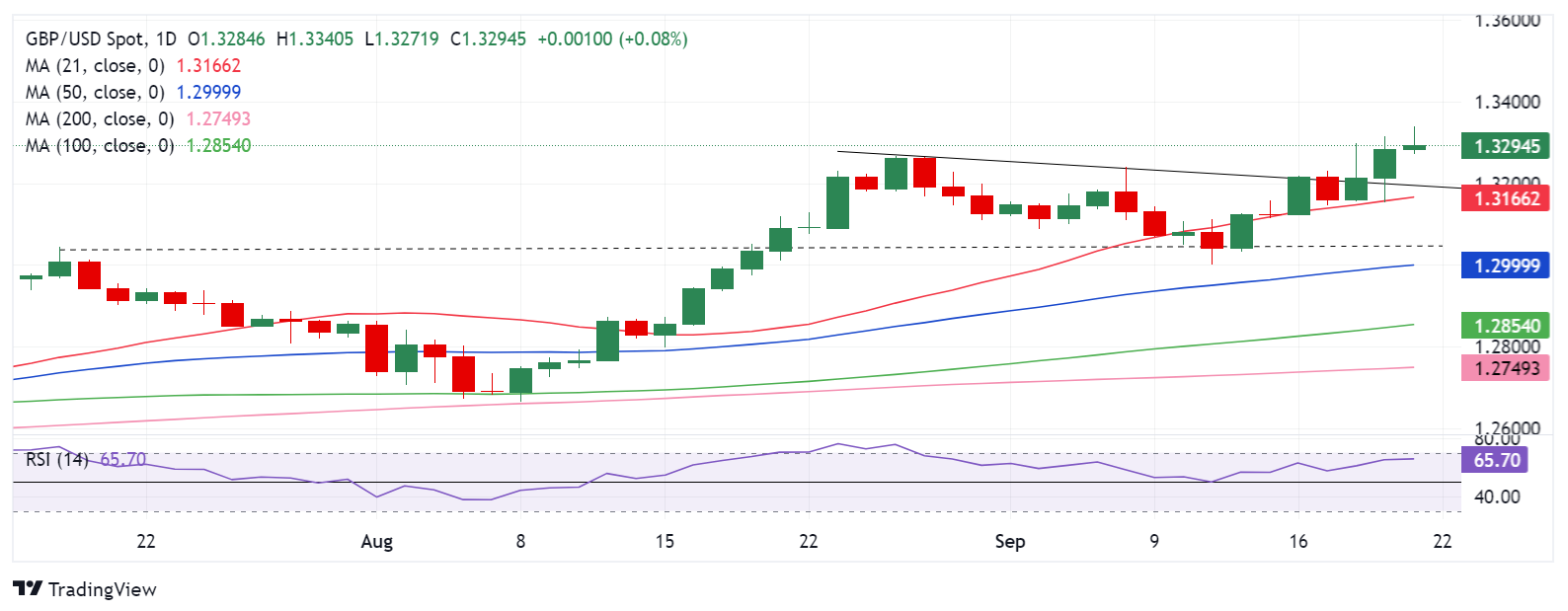
Task: Select the blue 1.29999 MA price tag
Action: (1507, 266)
